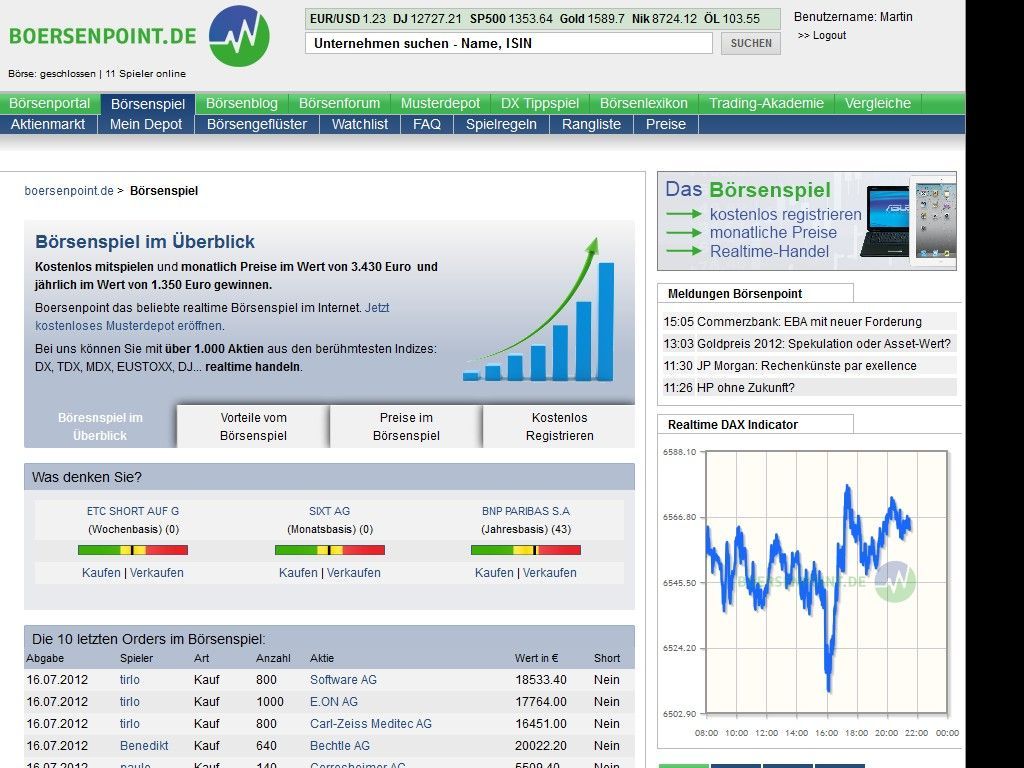Click the 'Was denken Sie?' section header

click(x=329, y=477)
